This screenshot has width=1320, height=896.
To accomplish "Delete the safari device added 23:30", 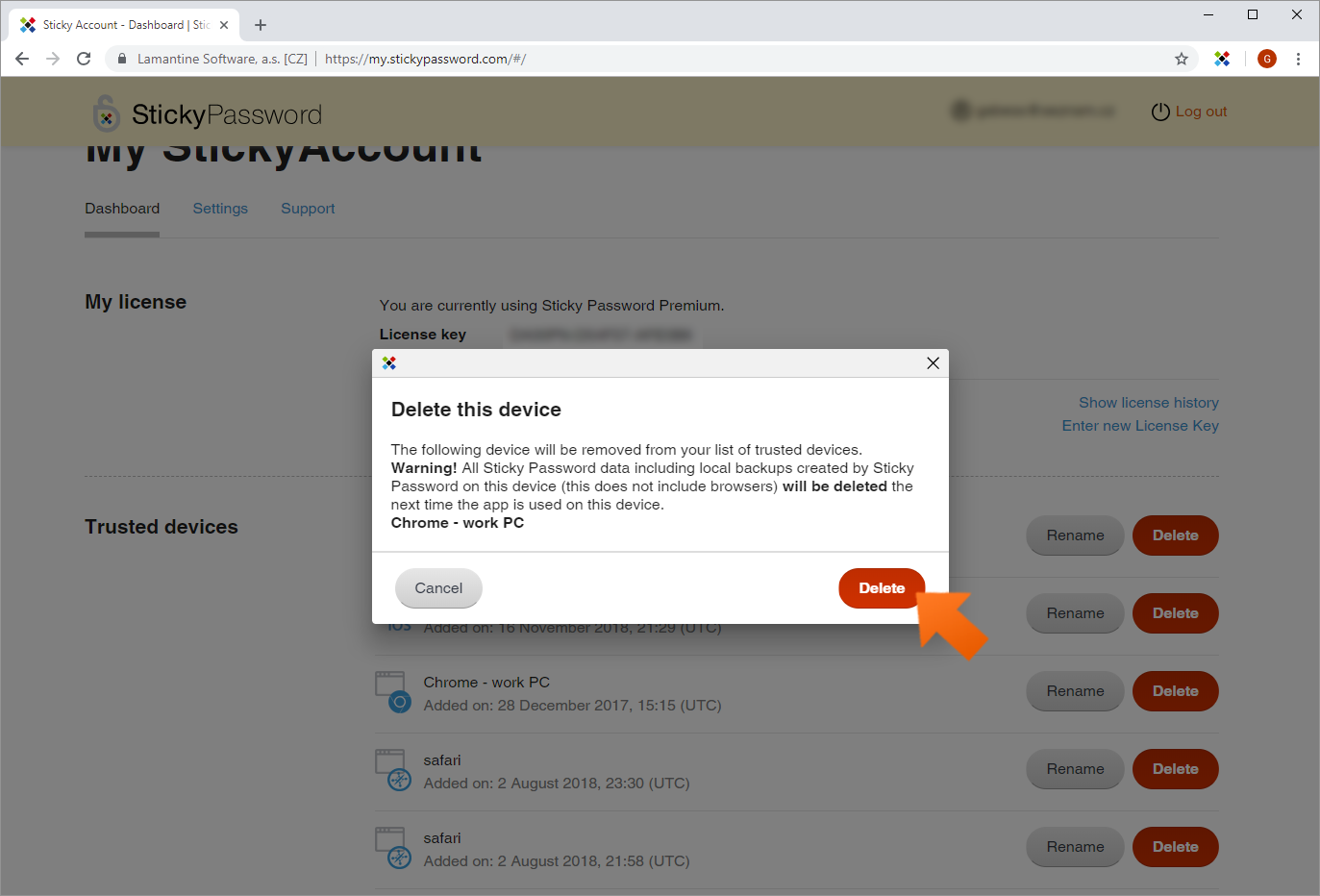I will 1176,769.
